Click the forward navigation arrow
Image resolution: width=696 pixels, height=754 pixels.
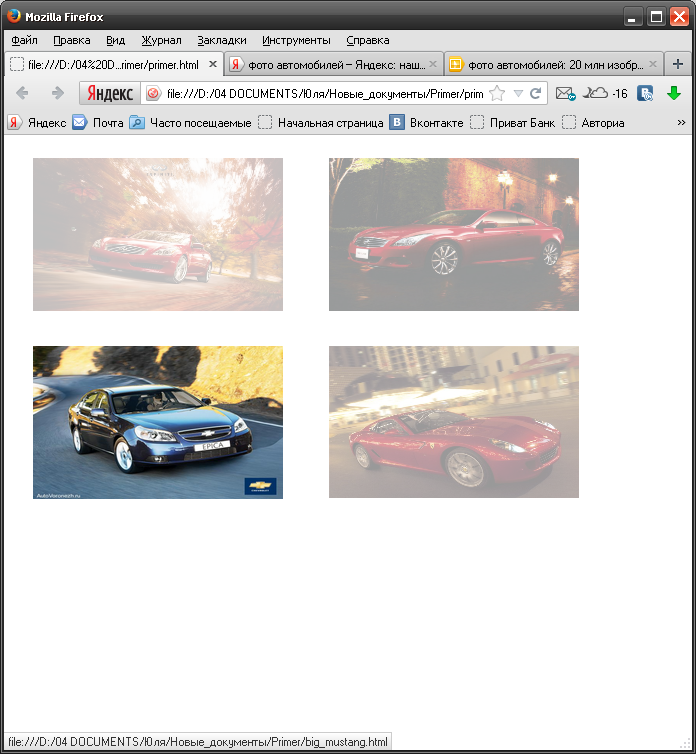tap(57, 93)
